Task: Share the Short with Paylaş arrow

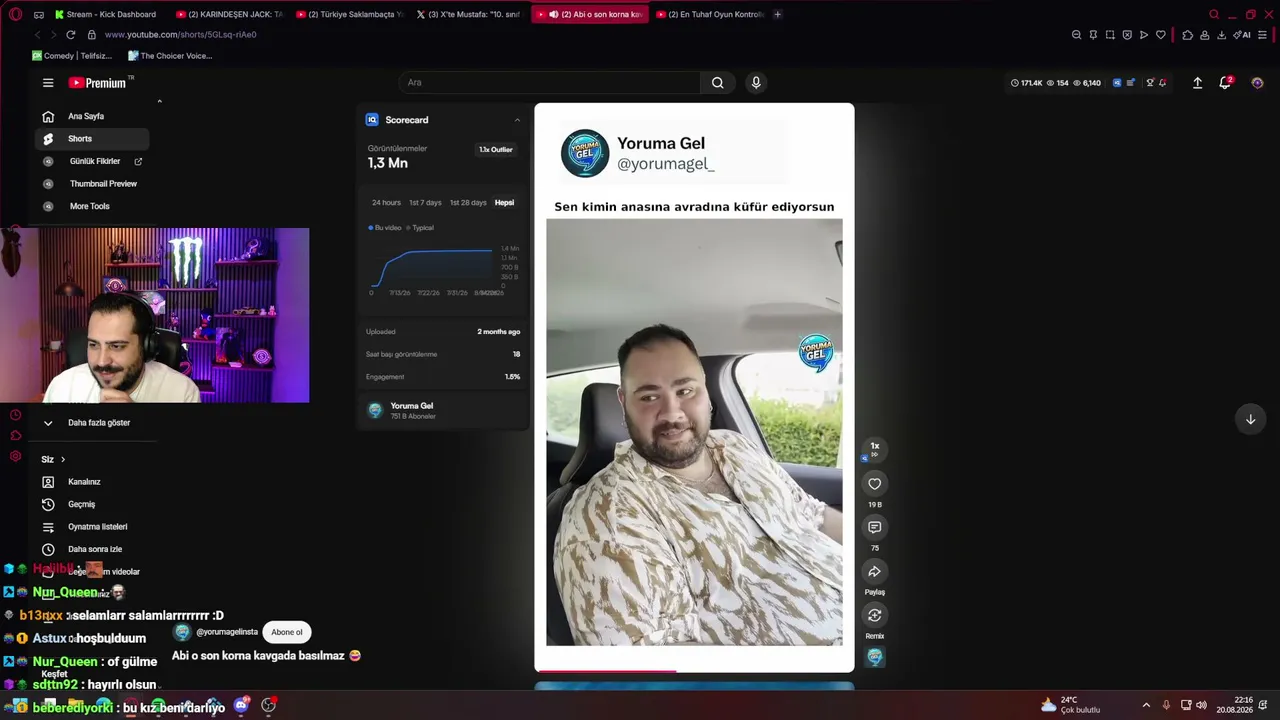Action: (875, 571)
